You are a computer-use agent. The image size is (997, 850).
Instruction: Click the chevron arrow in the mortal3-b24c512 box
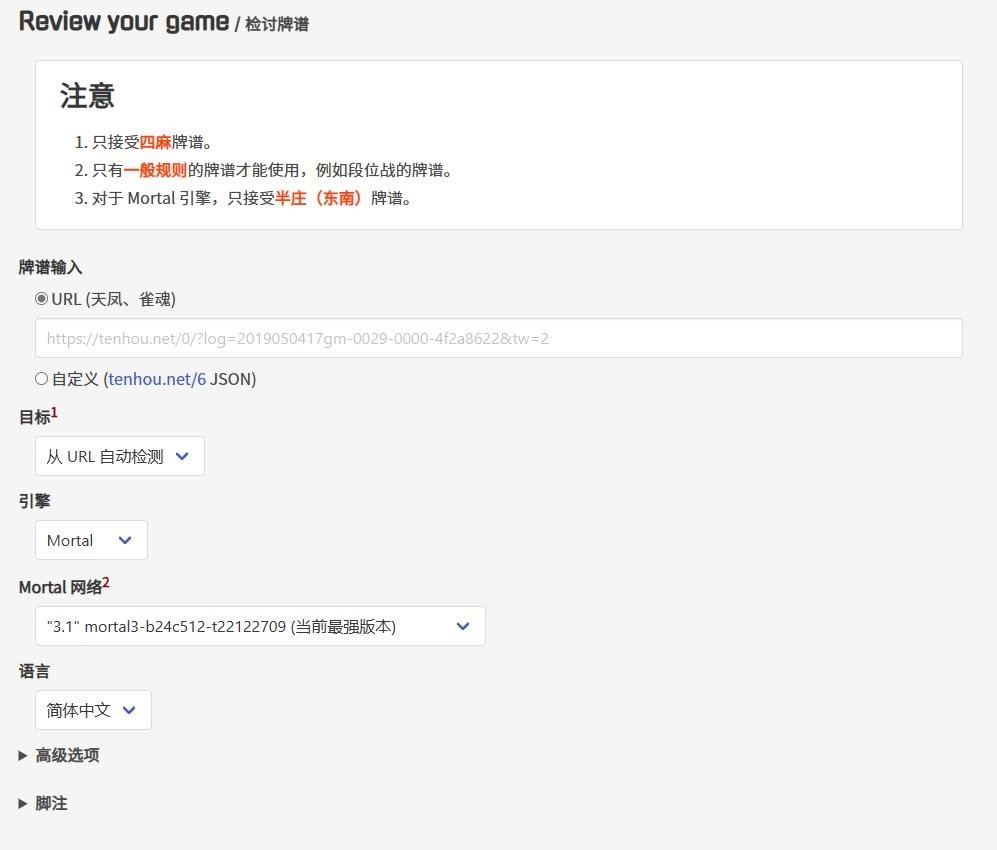coord(463,626)
